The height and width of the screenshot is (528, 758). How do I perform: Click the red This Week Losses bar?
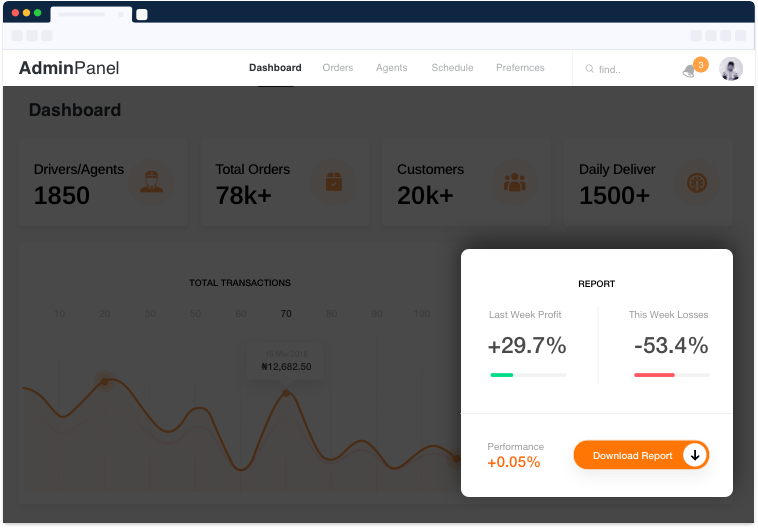(x=654, y=375)
